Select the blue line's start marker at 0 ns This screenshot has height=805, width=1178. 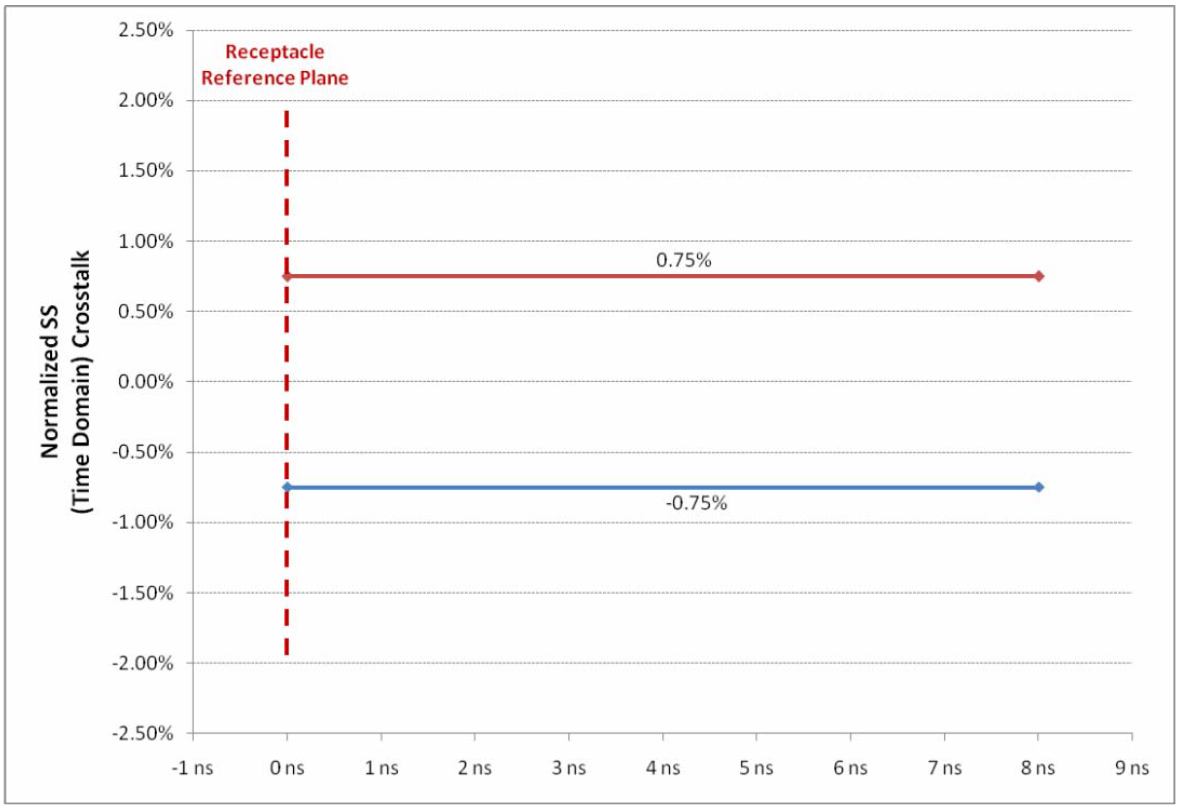[x=287, y=487]
